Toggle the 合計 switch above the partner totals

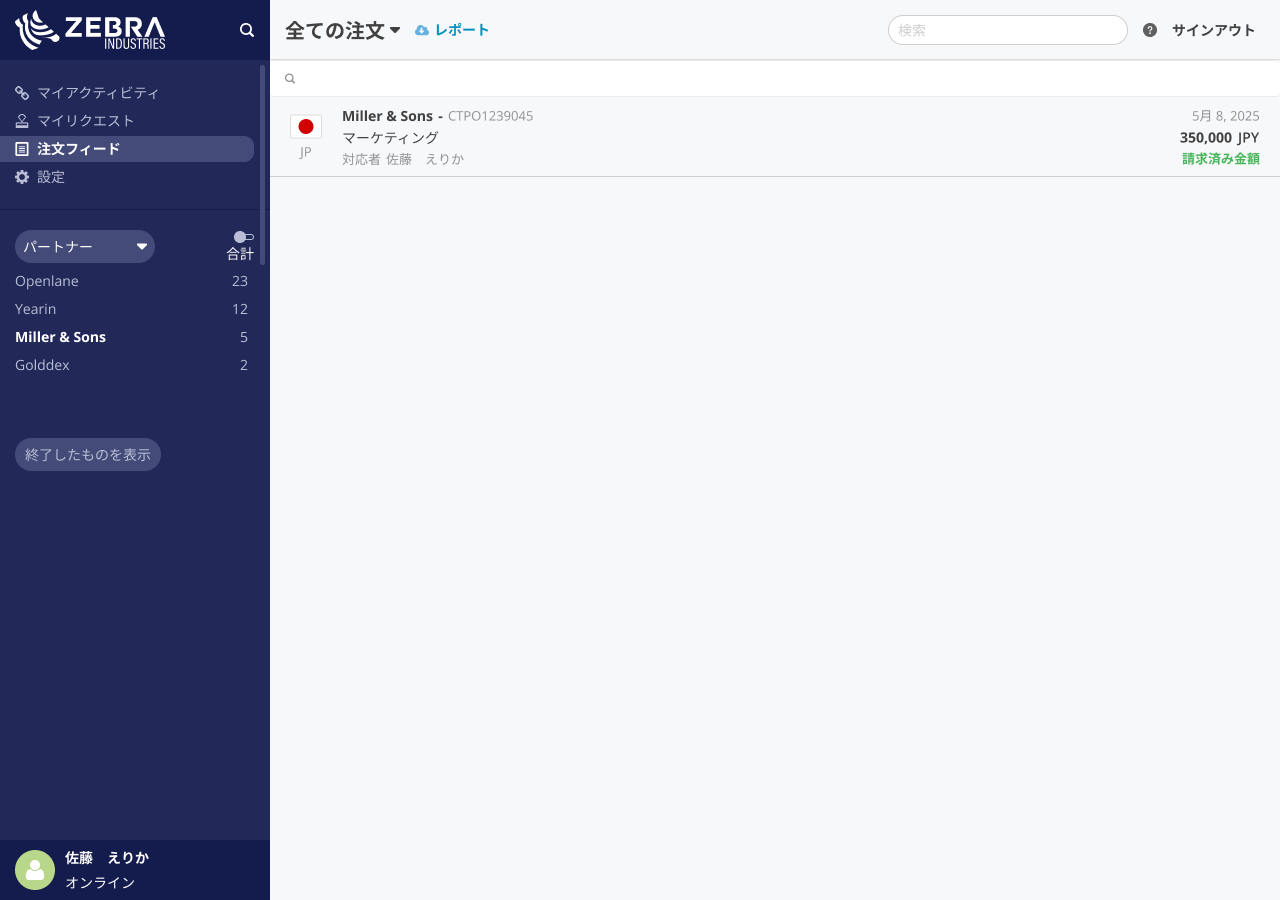(x=241, y=236)
